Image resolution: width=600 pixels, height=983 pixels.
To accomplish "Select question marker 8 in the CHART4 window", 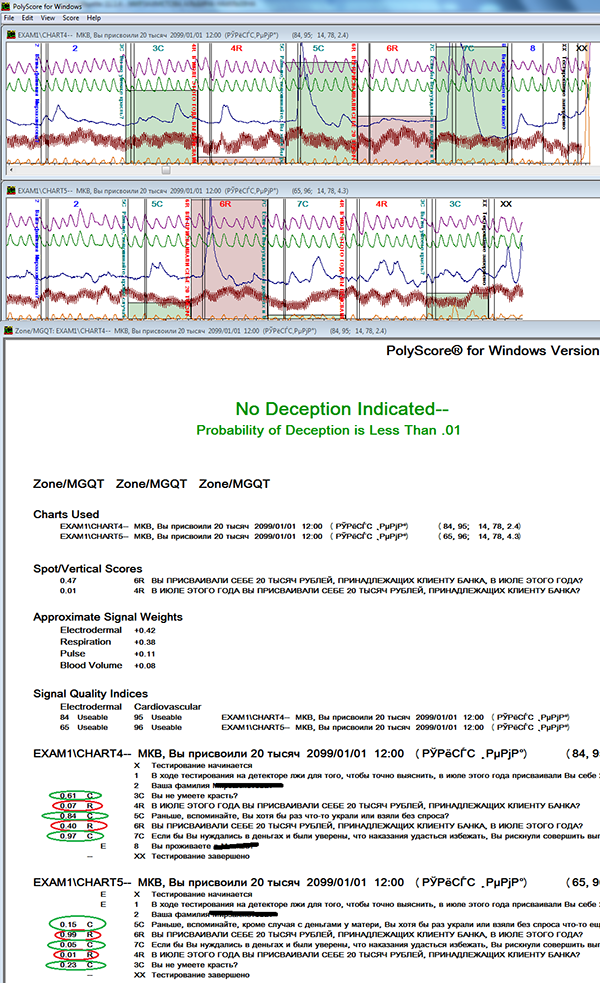I will (533, 48).
